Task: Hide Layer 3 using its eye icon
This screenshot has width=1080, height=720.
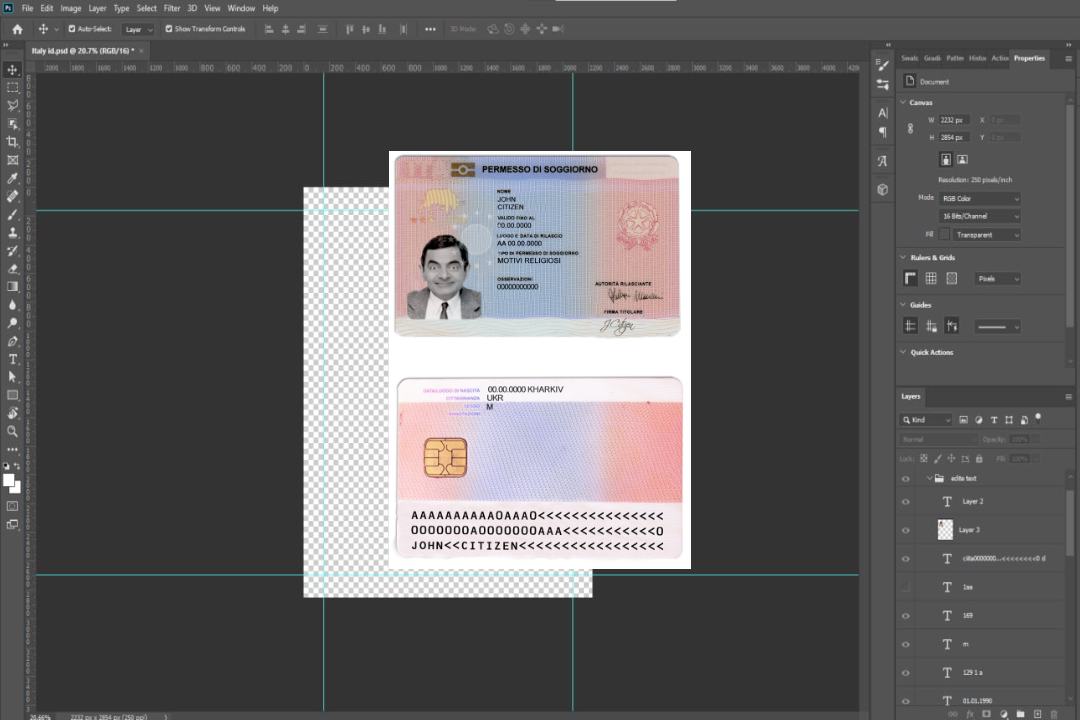Action: coord(906,531)
